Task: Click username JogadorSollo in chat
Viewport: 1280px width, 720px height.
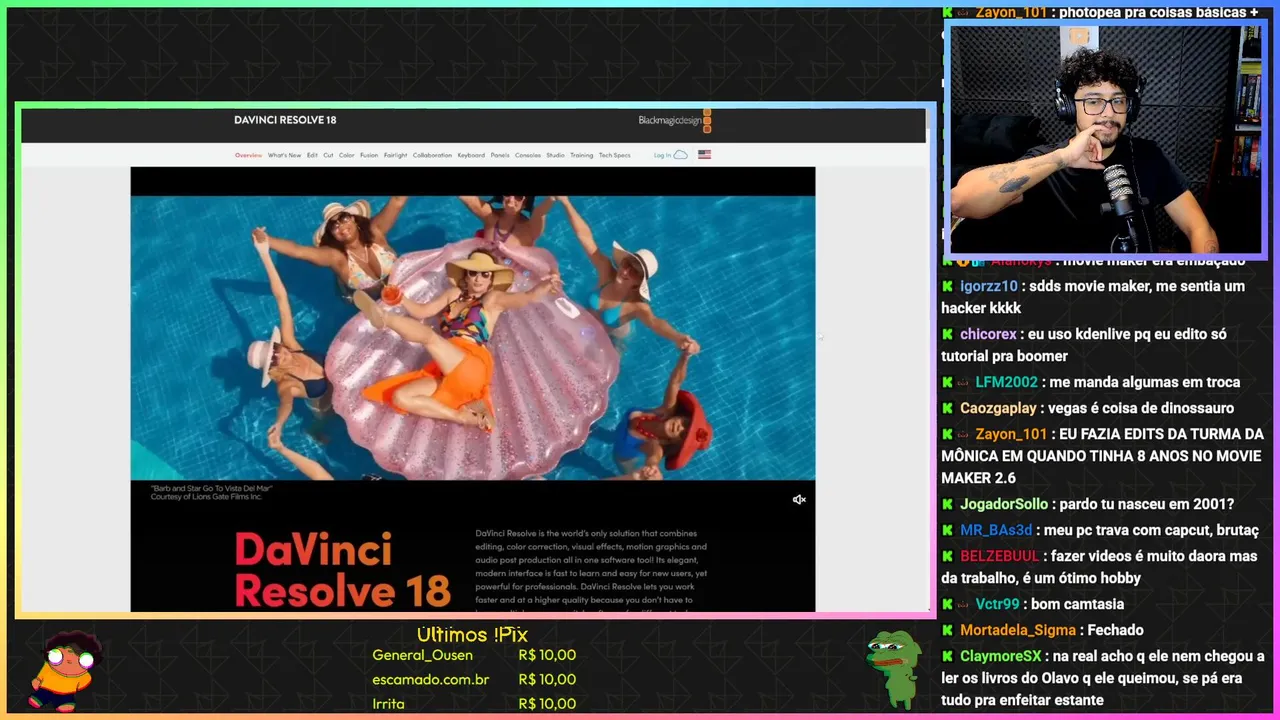Action: [1004, 504]
